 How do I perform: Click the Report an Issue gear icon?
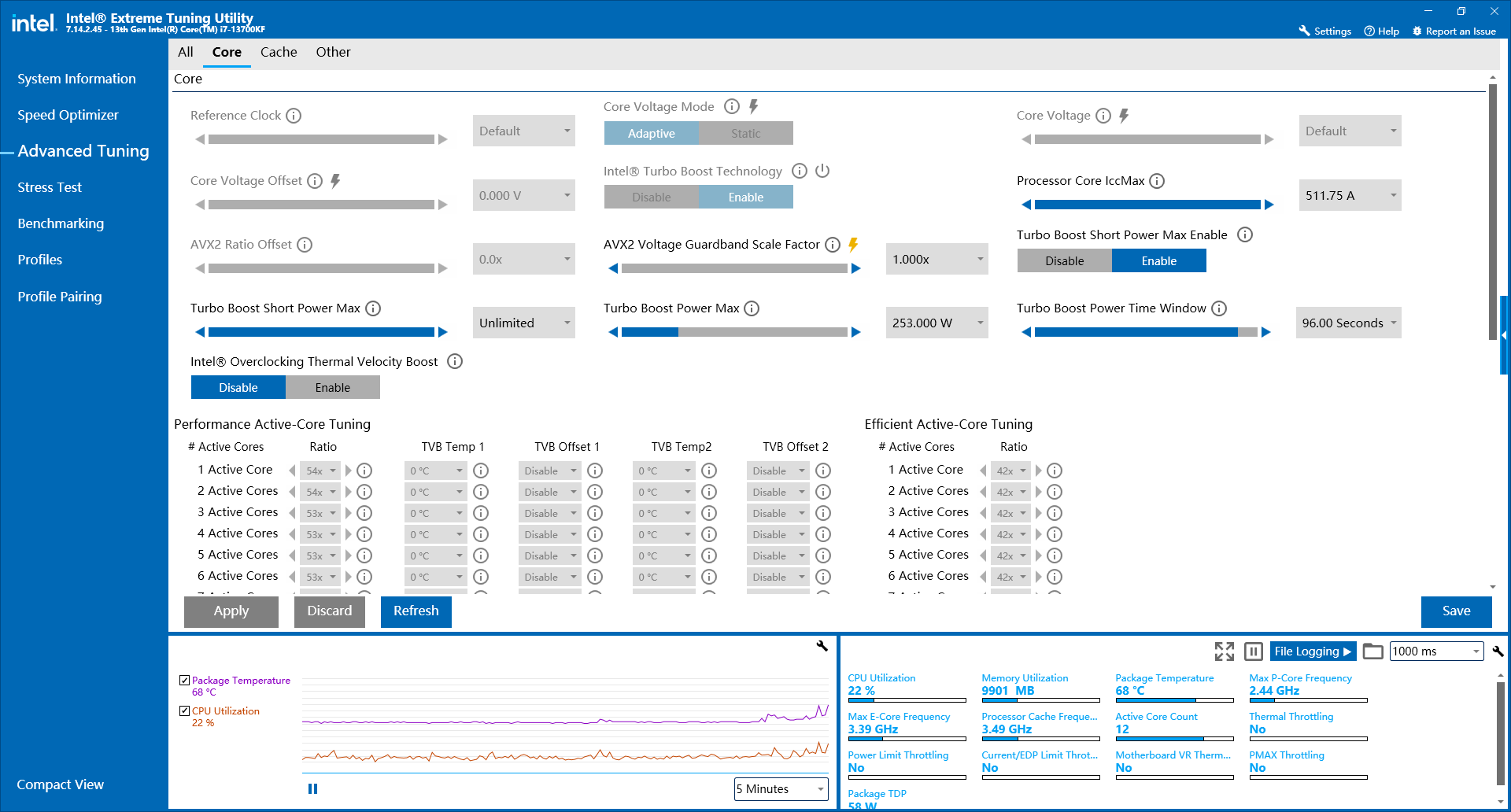point(1417,31)
